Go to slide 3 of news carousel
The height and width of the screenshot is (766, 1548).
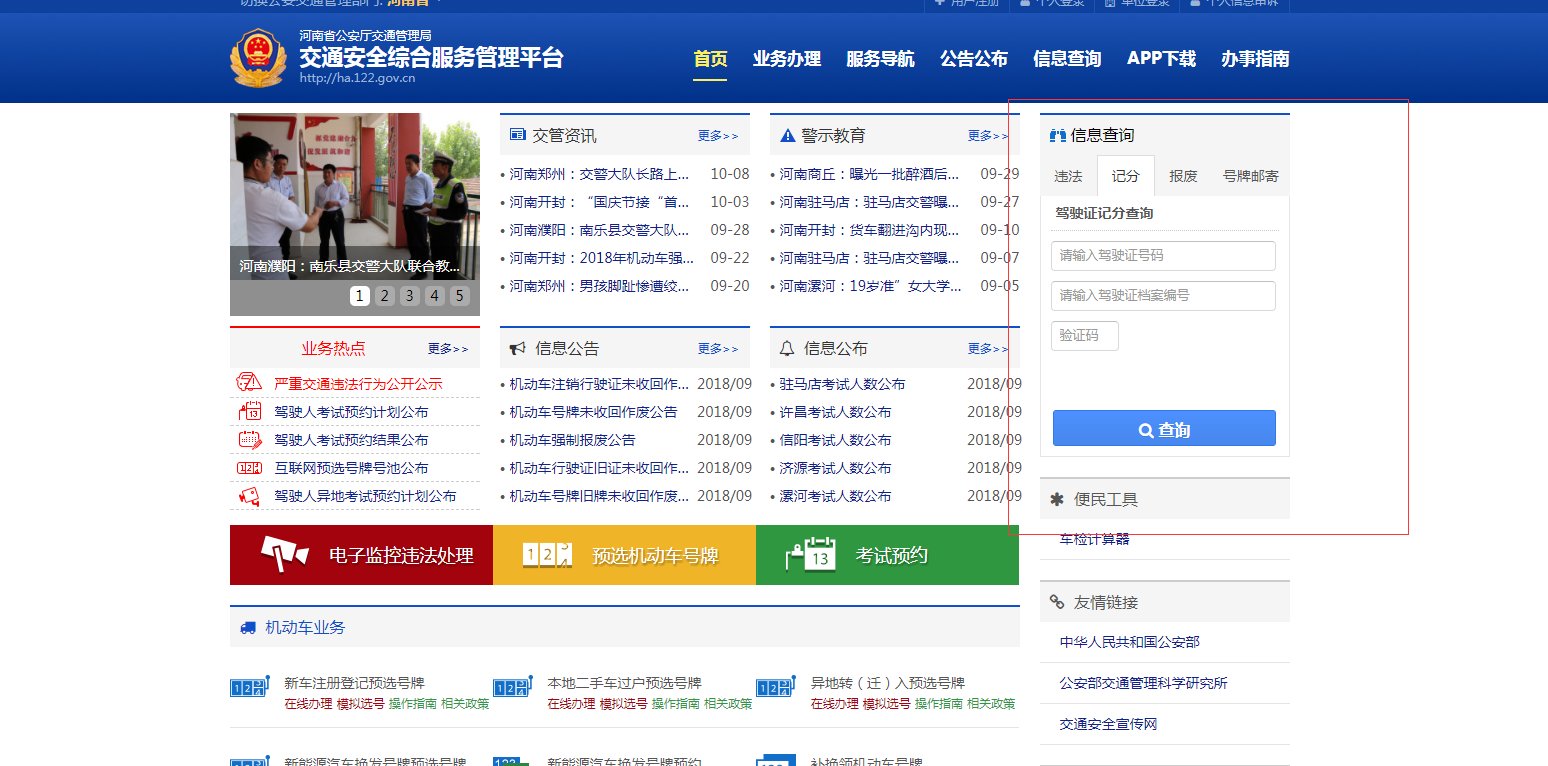click(410, 296)
